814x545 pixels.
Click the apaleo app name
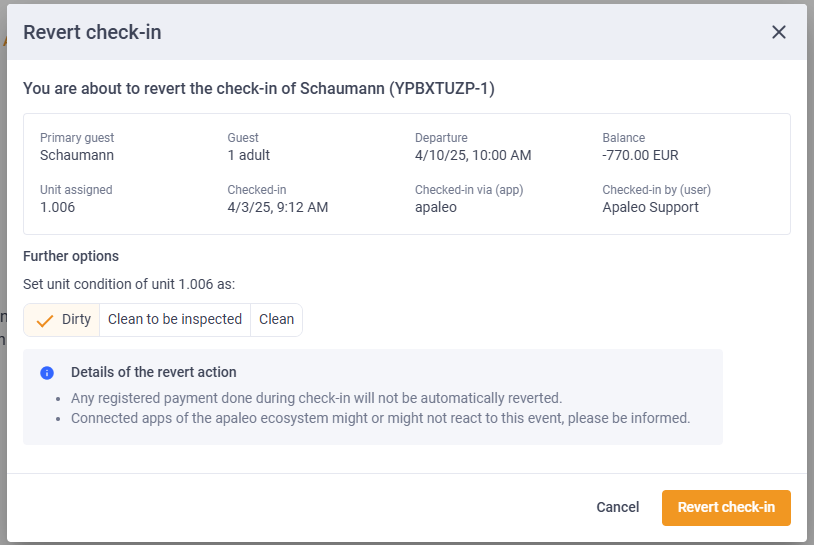pyautogui.click(x=436, y=207)
